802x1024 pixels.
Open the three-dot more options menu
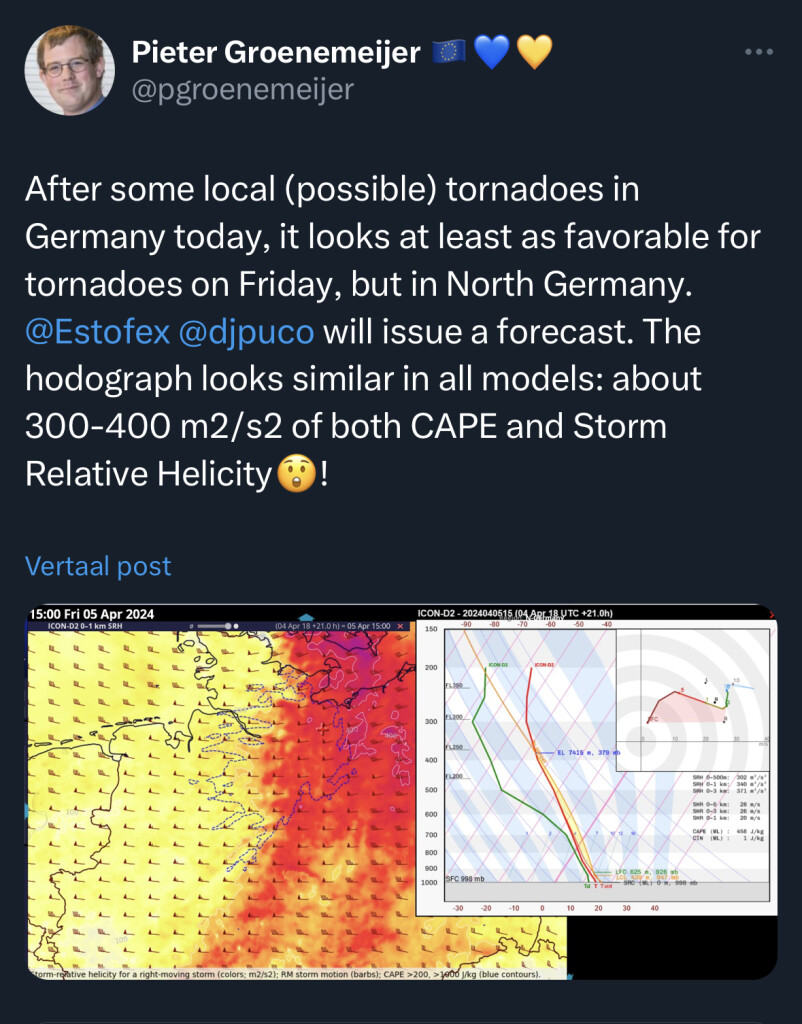tap(759, 52)
